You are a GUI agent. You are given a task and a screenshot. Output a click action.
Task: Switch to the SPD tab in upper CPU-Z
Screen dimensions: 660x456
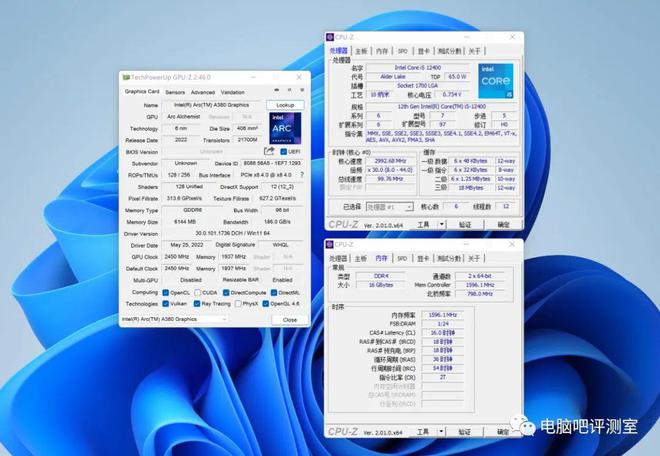(402, 50)
